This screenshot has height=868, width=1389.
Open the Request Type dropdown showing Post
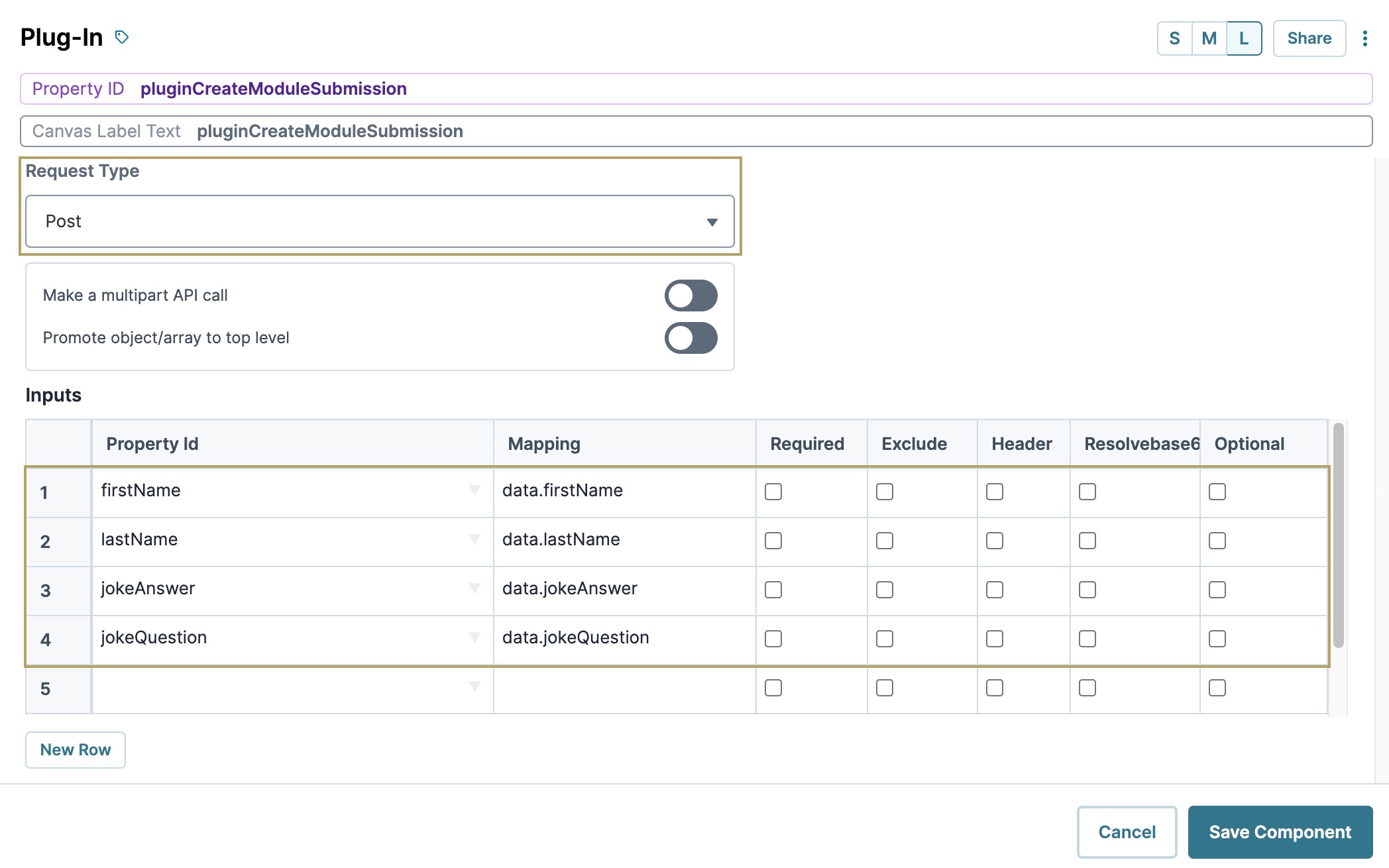pyautogui.click(x=380, y=221)
